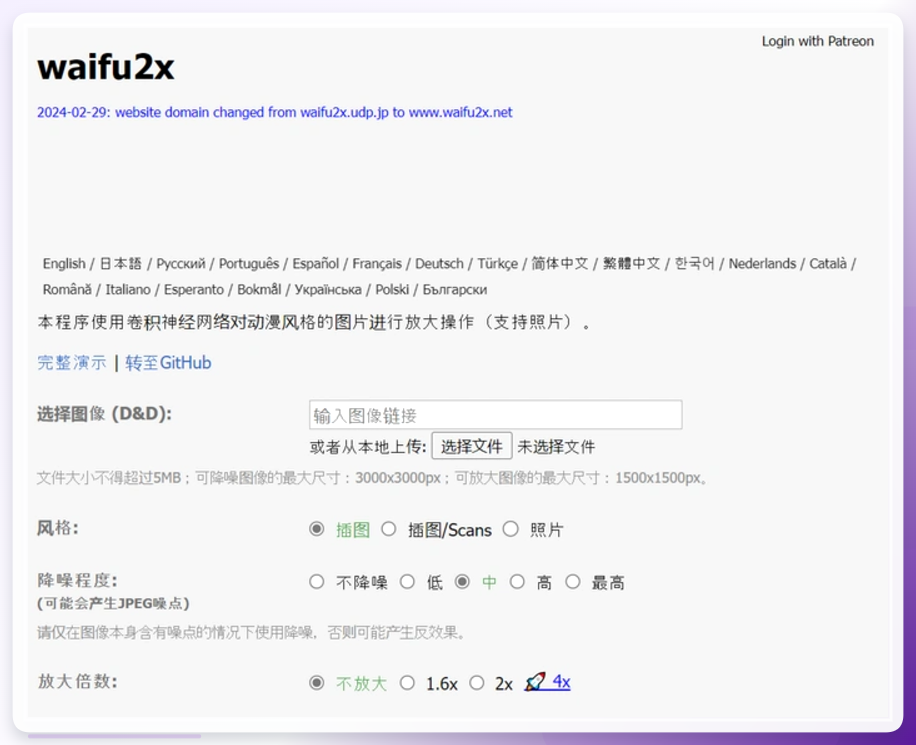Switch language to English
This screenshot has width=916, height=745.
tap(64, 264)
